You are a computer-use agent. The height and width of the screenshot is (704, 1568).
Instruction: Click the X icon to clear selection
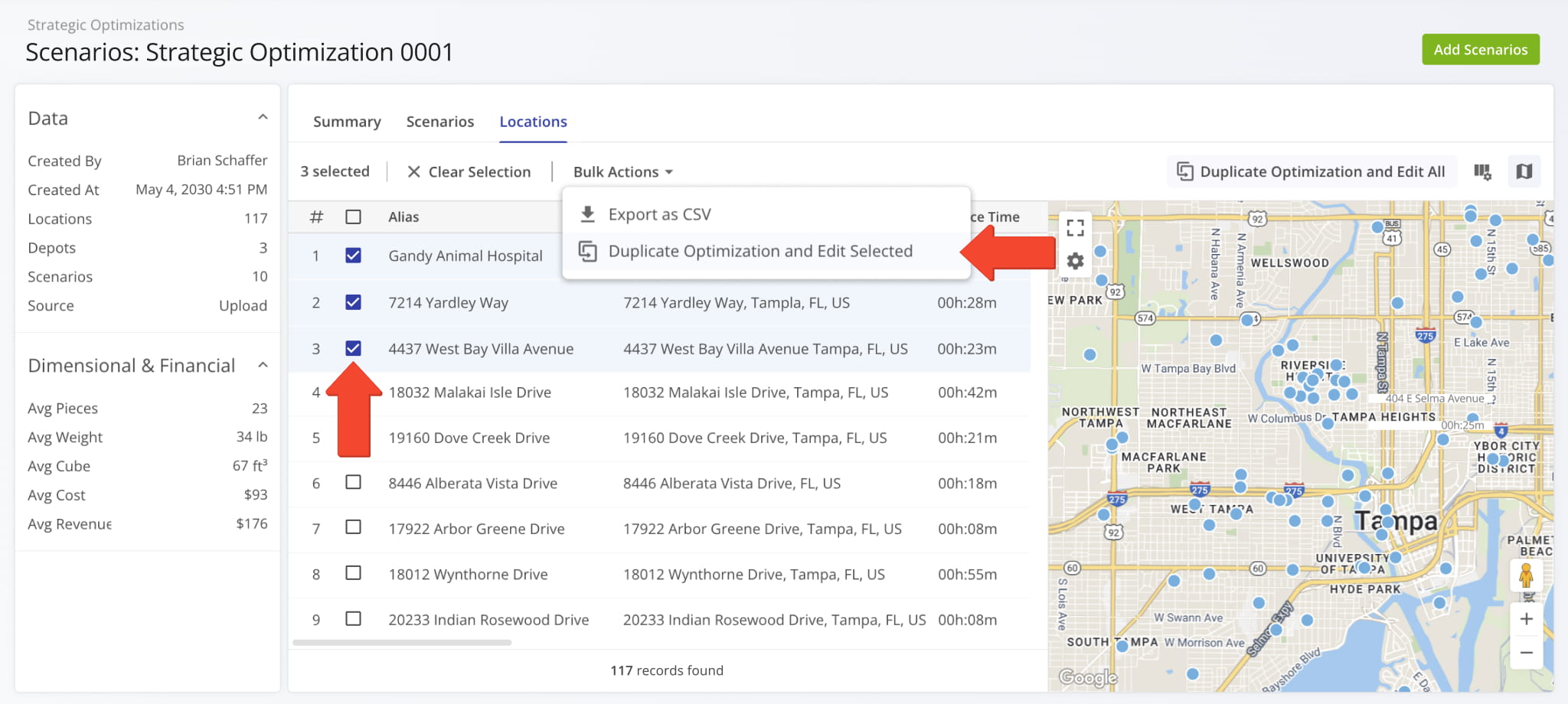point(413,172)
